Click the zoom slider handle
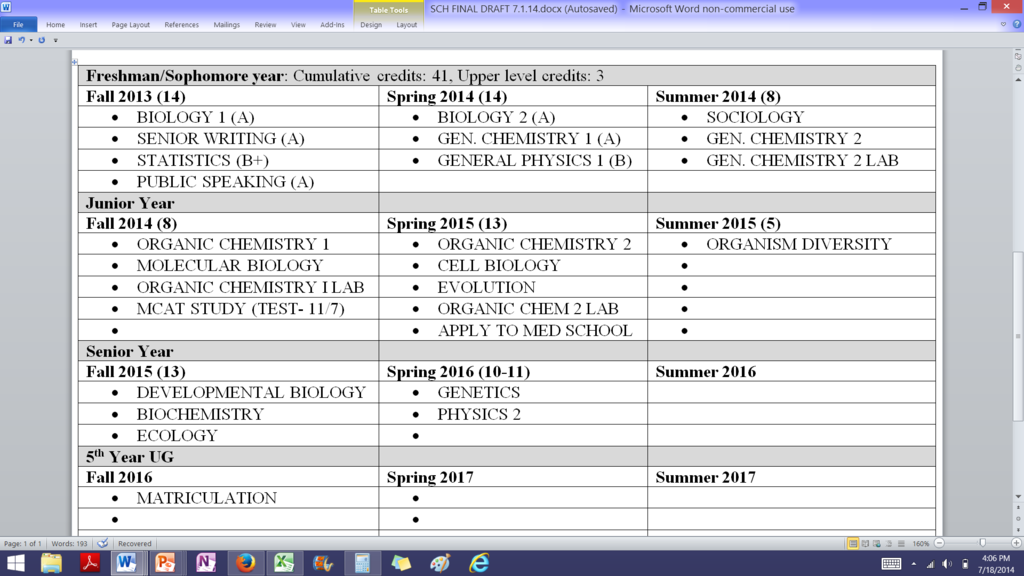Screen dimensions: 1024x576 click(x=982, y=544)
